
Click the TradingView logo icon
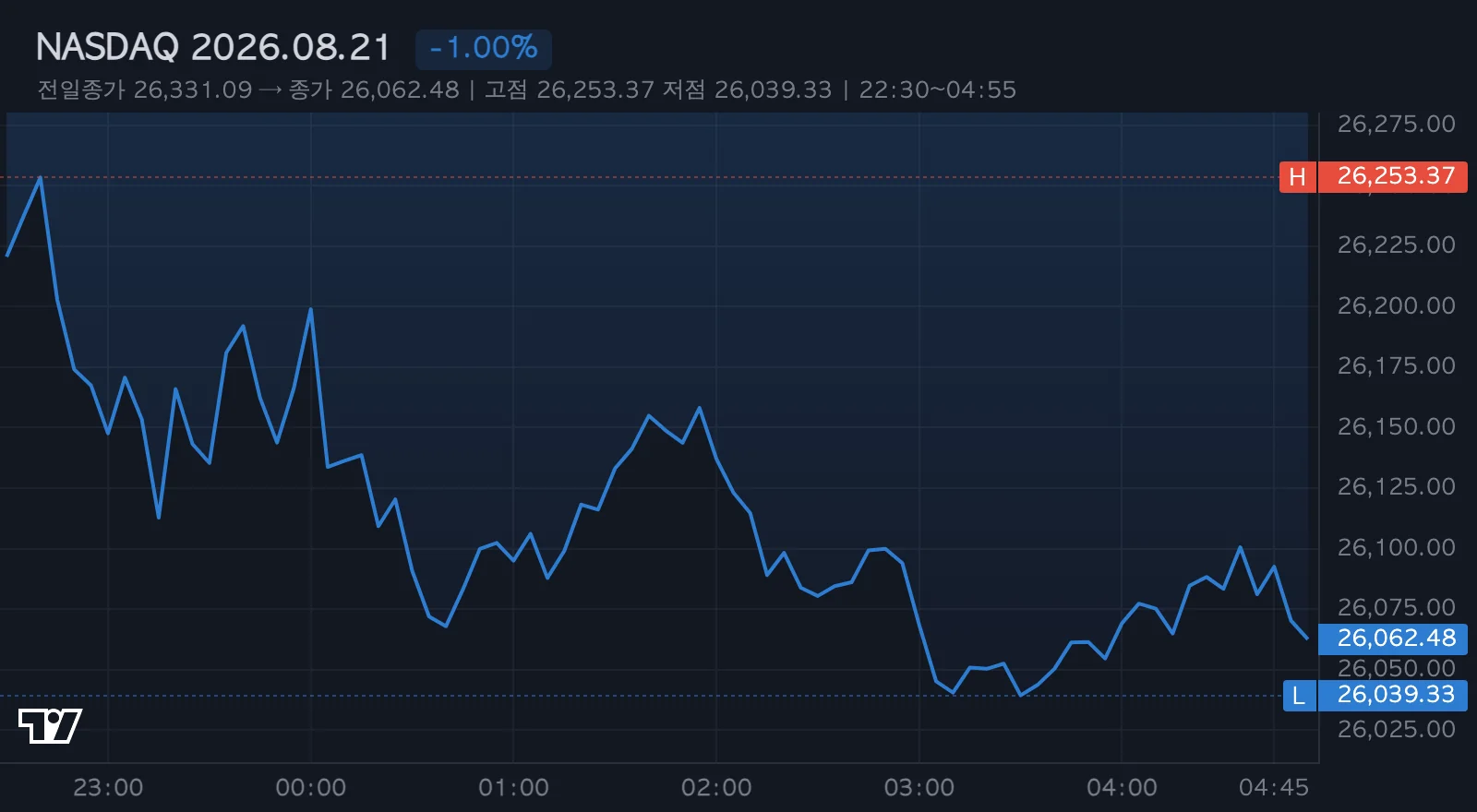50,726
